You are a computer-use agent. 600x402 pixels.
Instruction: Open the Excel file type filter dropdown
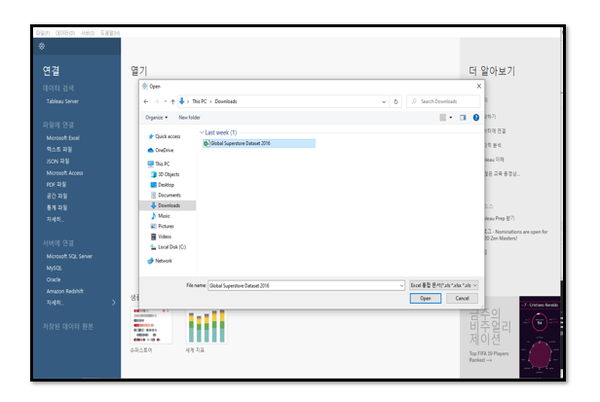[x=443, y=285]
